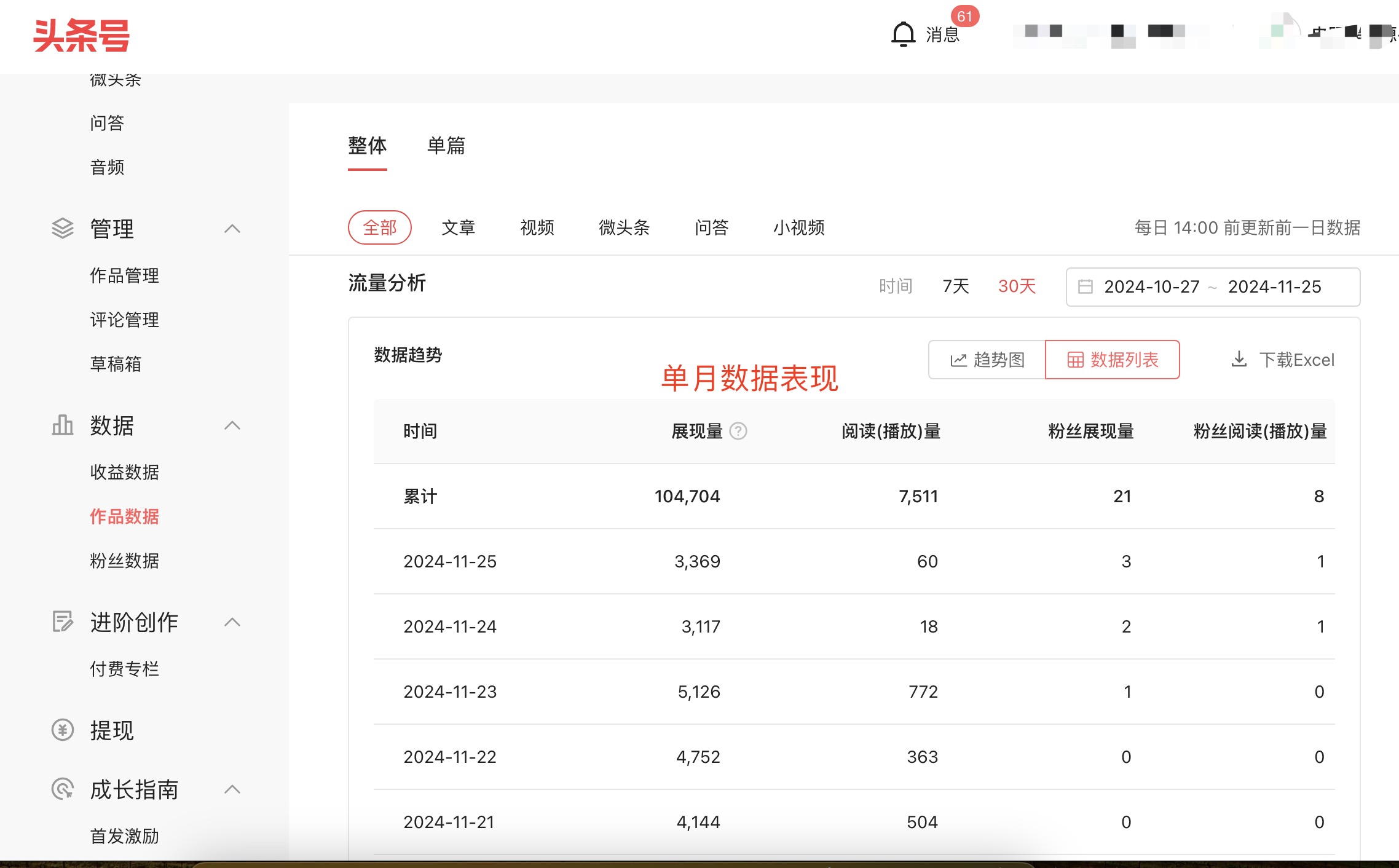Image resolution: width=1399 pixels, height=868 pixels.
Task: Open the 消息 messages link
Action: (x=943, y=34)
